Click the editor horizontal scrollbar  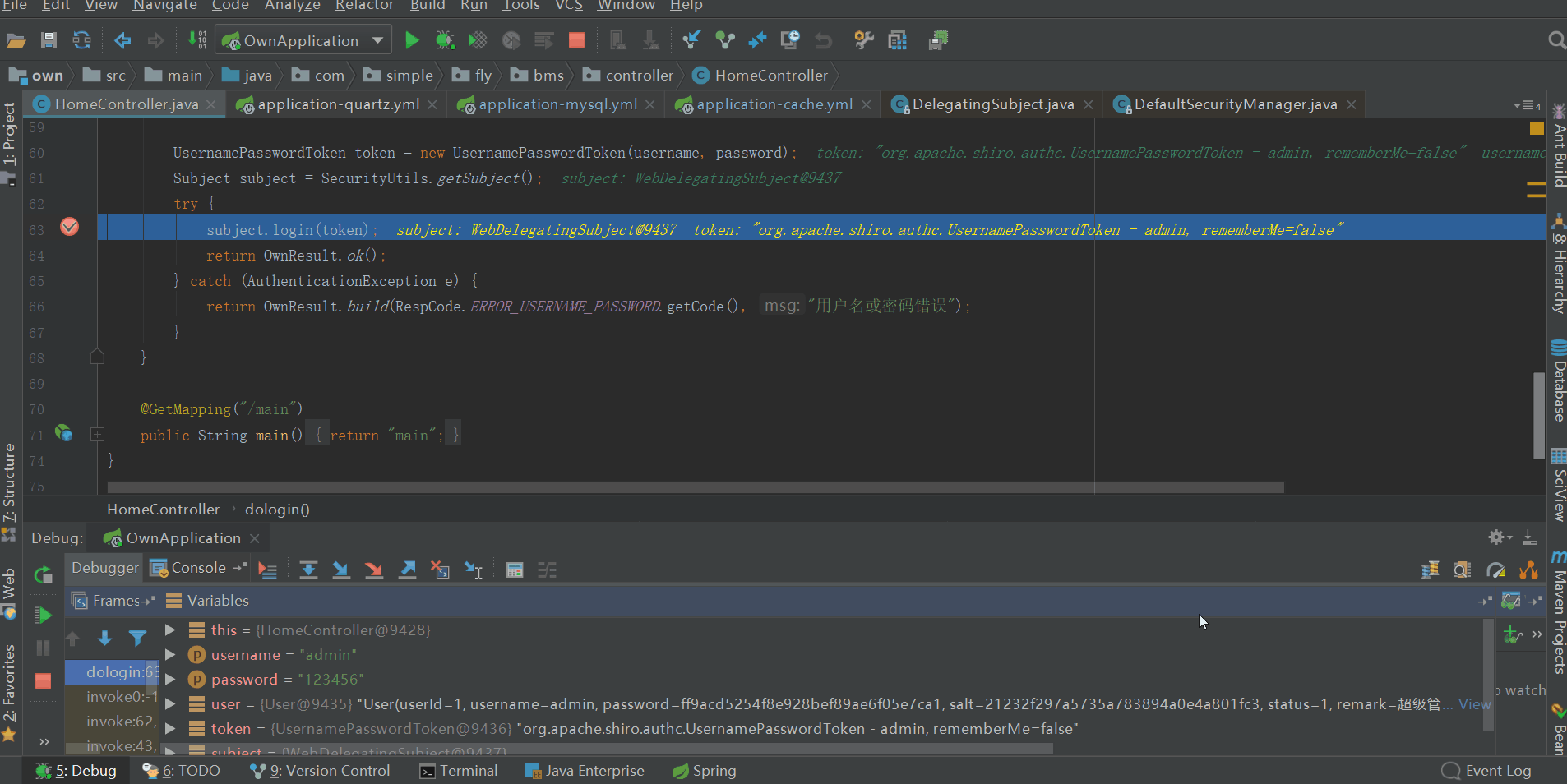696,487
